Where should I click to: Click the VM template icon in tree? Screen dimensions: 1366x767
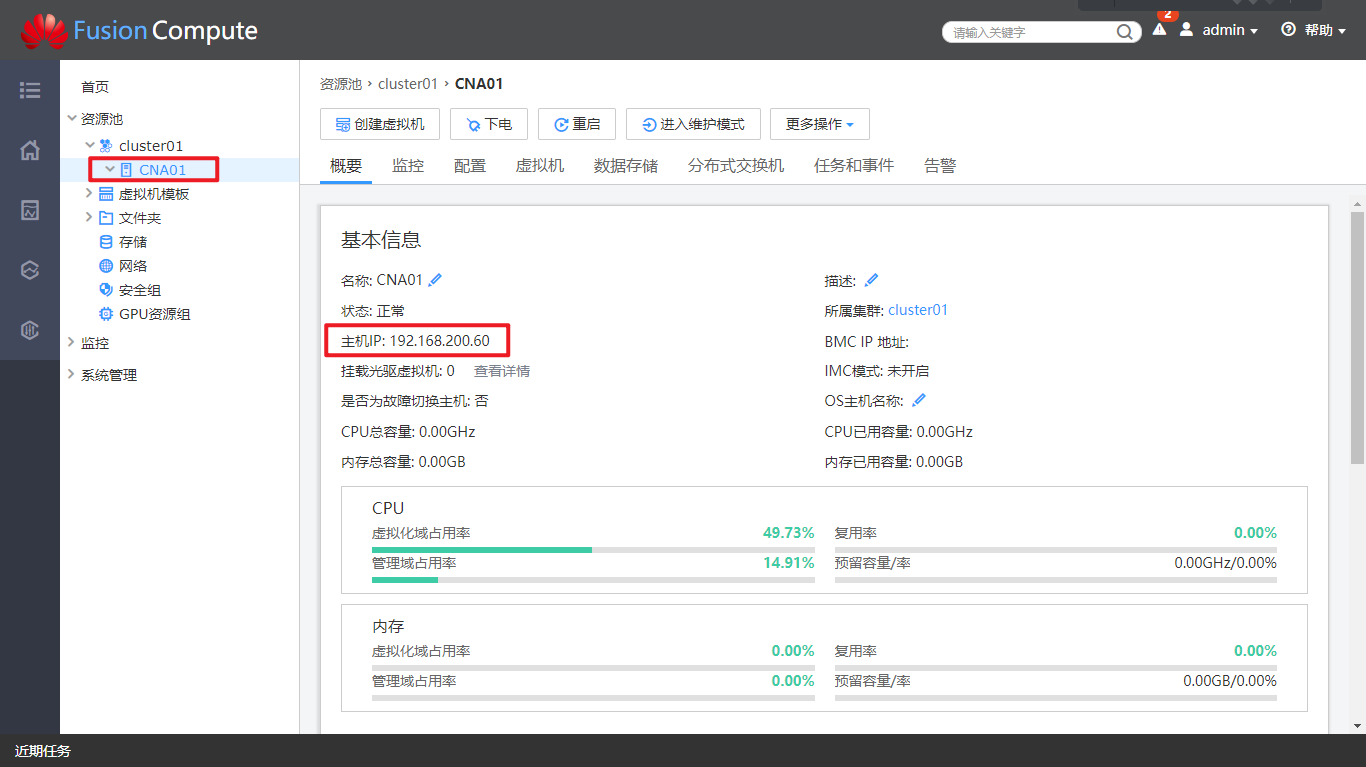pyautogui.click(x=106, y=194)
